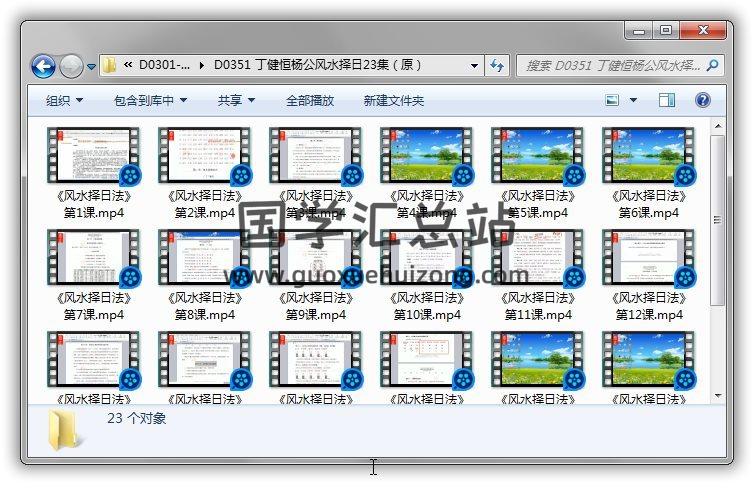Click the 23 个对象 status text
This screenshot has width=754, height=489.
click(137, 418)
